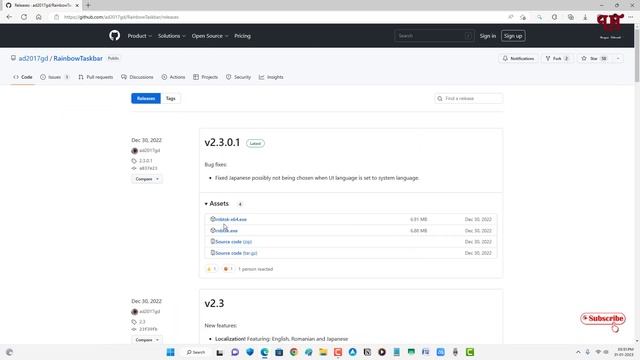
Task: Open Compare dropdown for v2.3.0.1
Action: click(147, 179)
